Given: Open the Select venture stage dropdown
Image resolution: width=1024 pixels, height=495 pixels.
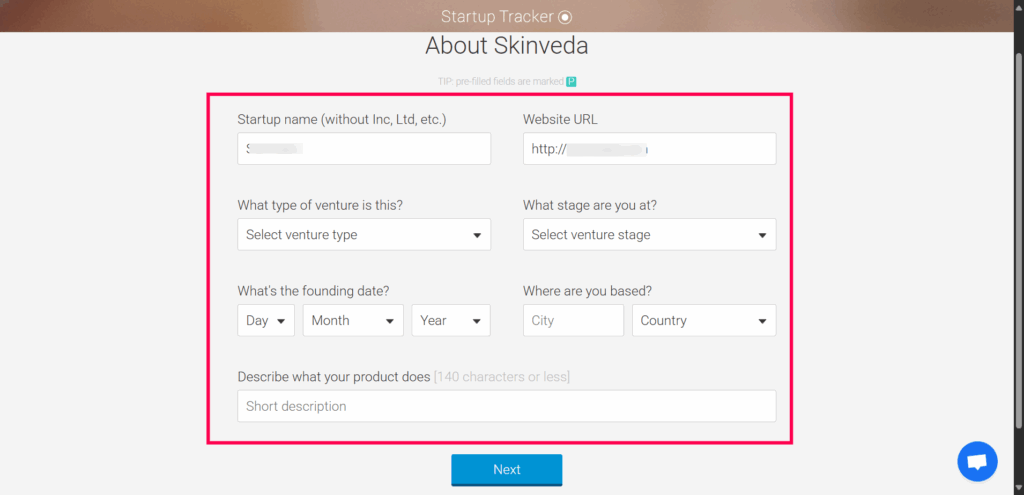Looking at the screenshot, I should (649, 234).
